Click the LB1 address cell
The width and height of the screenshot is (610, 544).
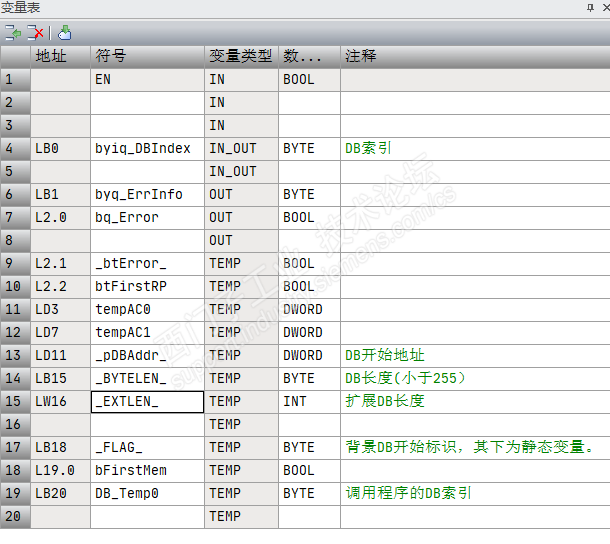[60, 195]
